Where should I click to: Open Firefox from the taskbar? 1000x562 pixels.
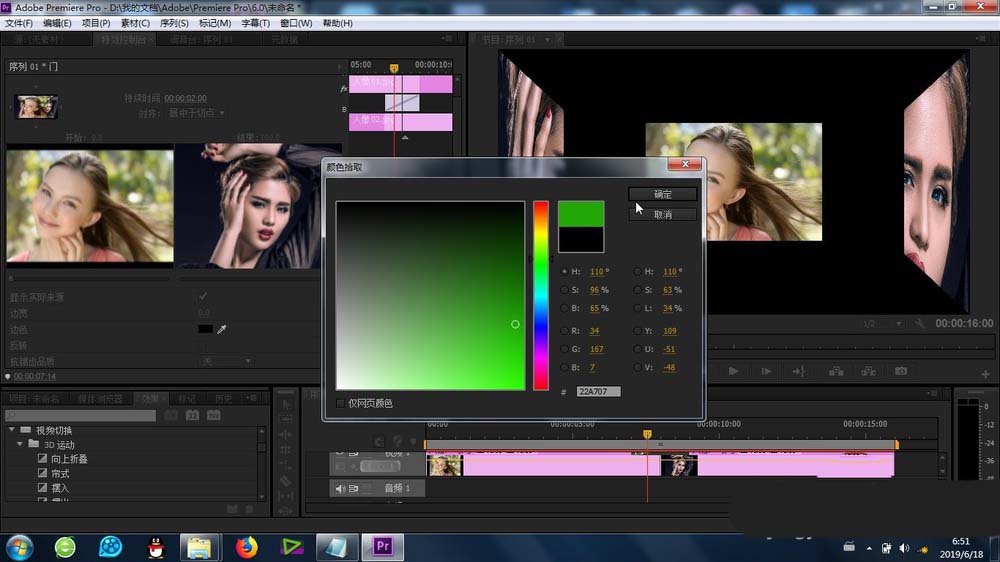pyautogui.click(x=246, y=546)
